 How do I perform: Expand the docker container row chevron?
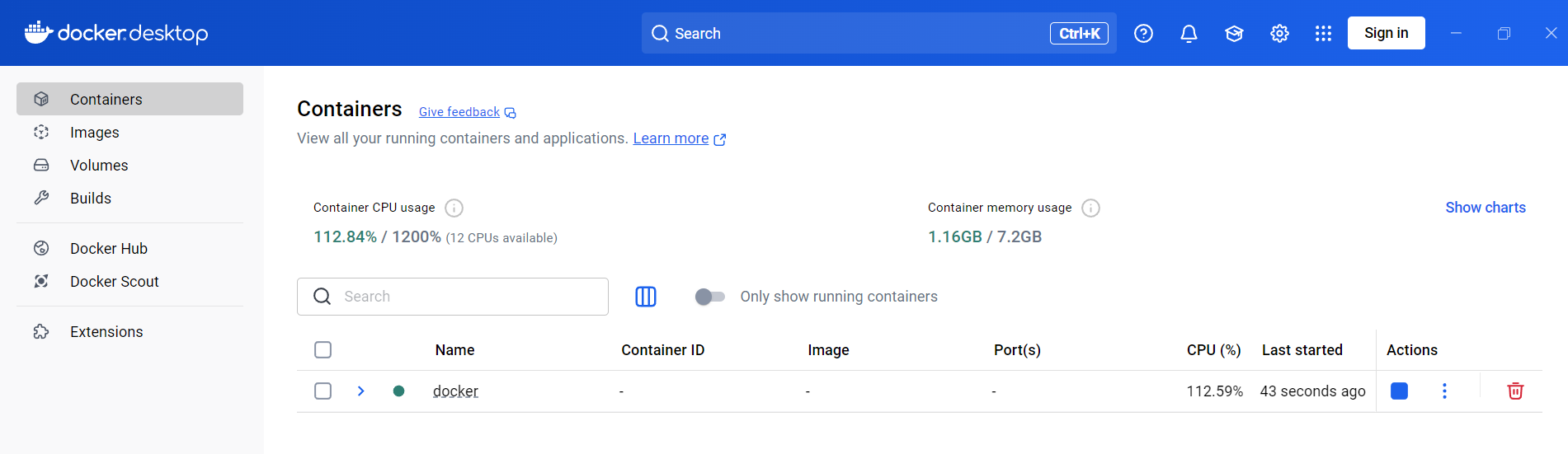tap(360, 391)
